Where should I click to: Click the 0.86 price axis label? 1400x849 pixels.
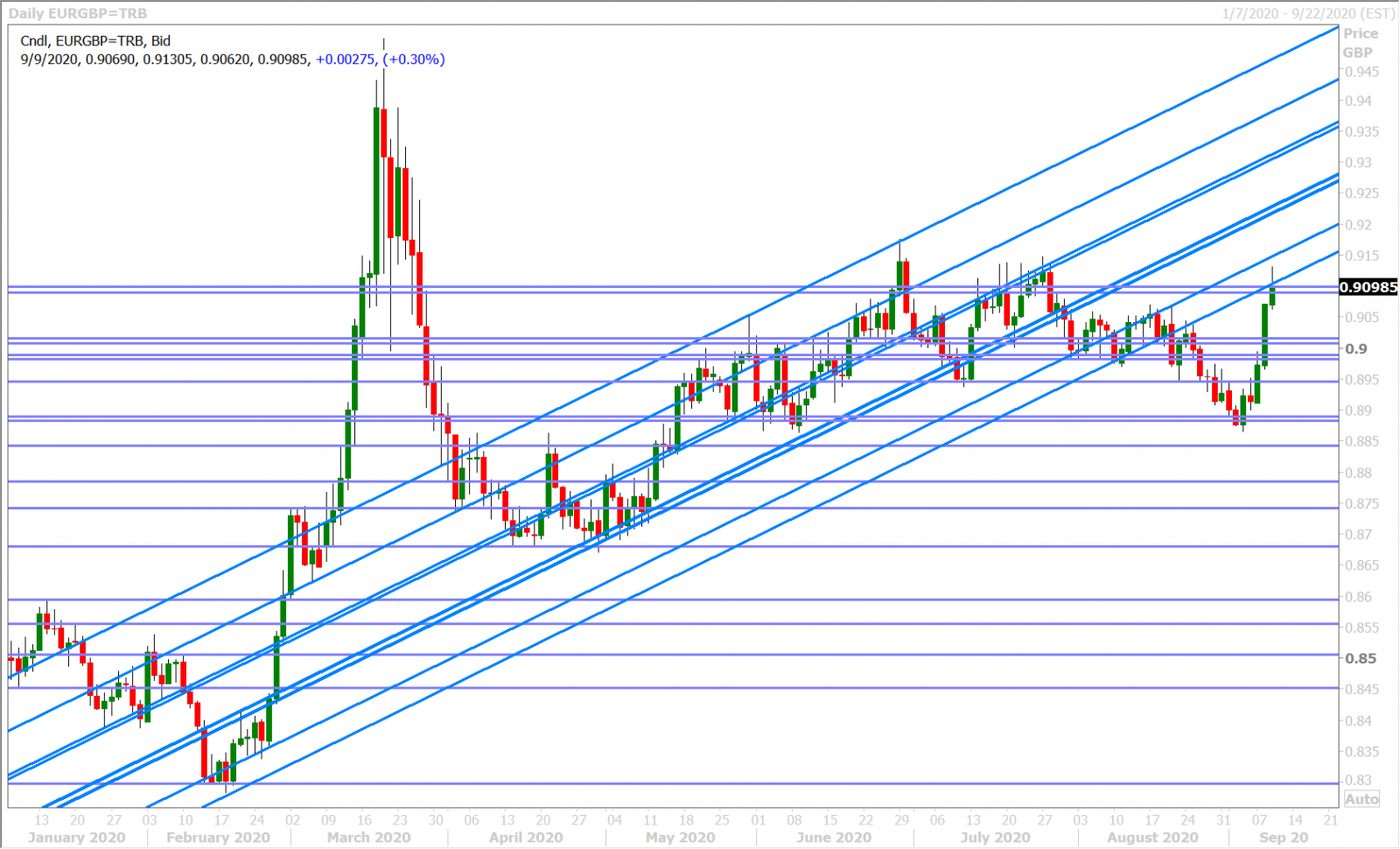click(x=1359, y=597)
